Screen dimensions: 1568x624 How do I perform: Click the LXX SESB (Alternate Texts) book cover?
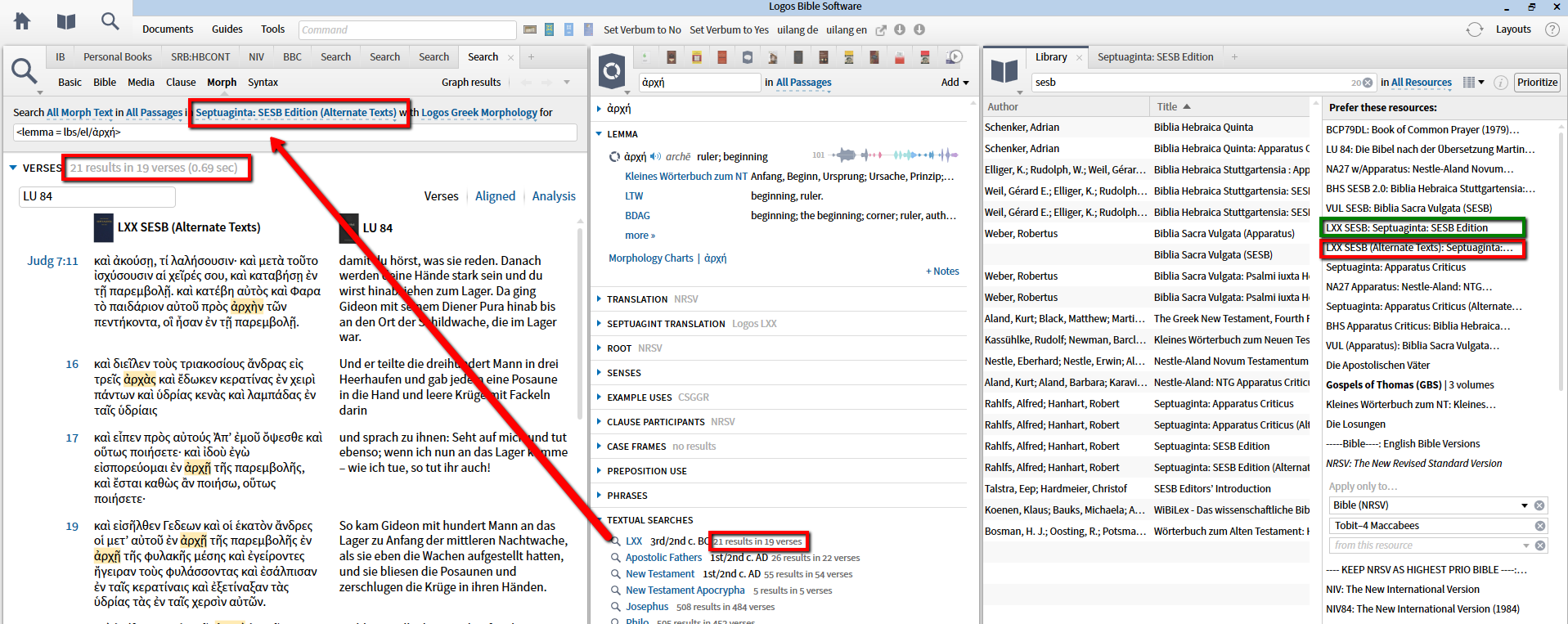pos(104,227)
